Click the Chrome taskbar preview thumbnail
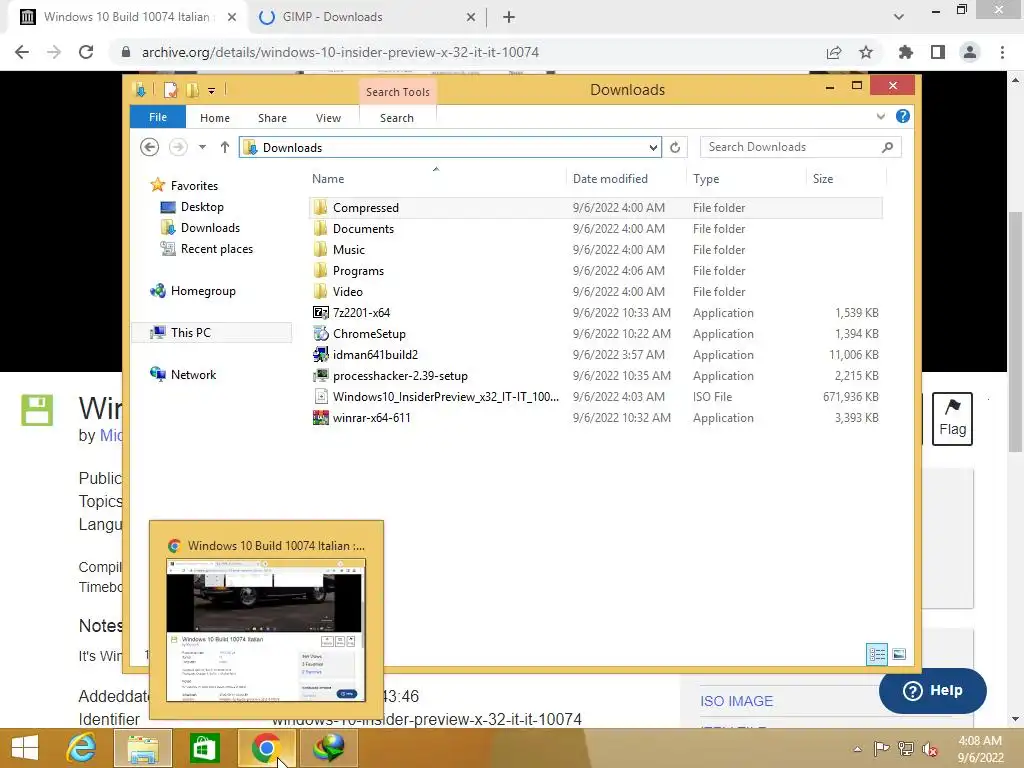The width and height of the screenshot is (1024, 768). click(x=266, y=630)
